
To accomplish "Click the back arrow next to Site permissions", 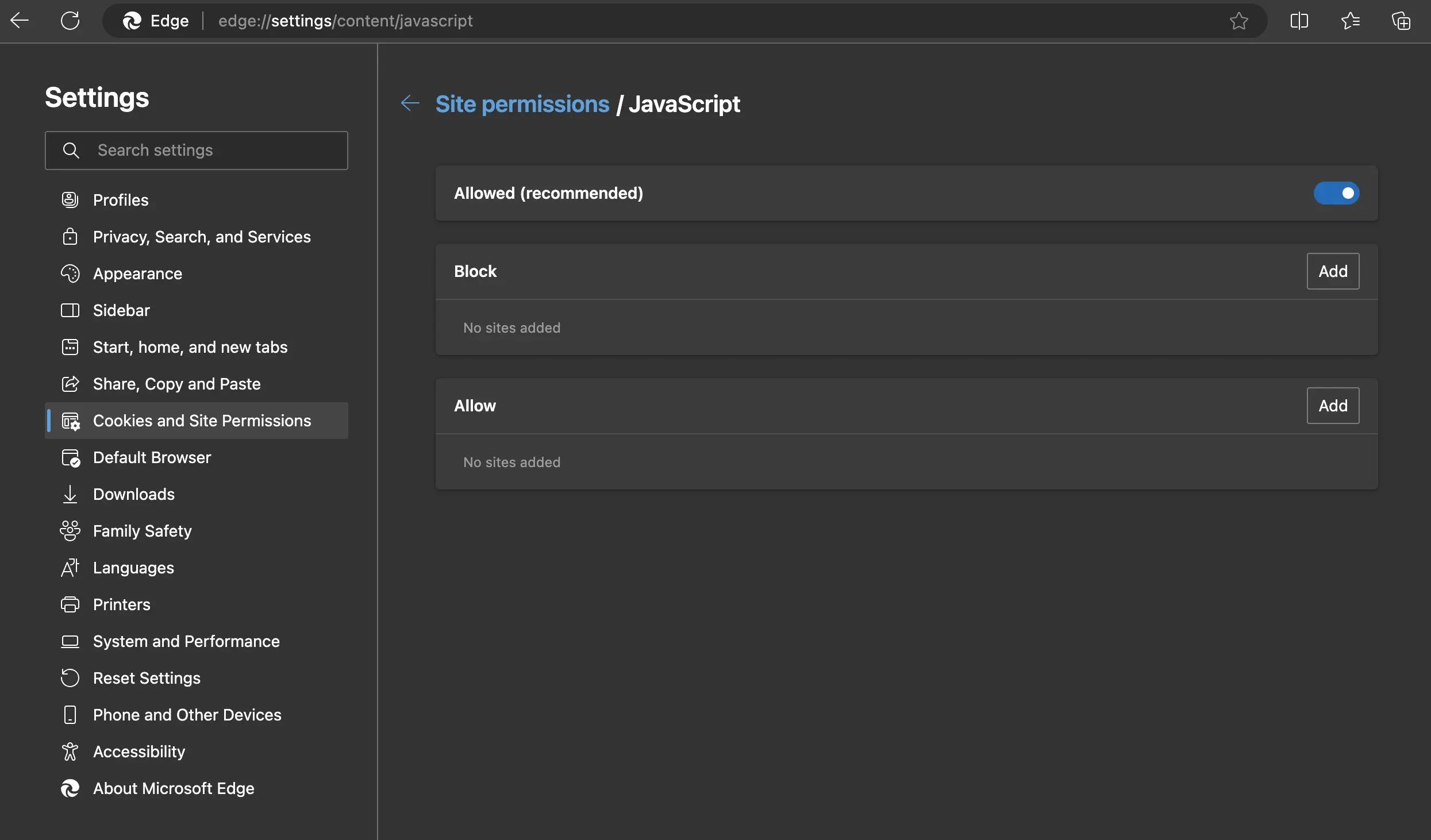I will [x=410, y=103].
